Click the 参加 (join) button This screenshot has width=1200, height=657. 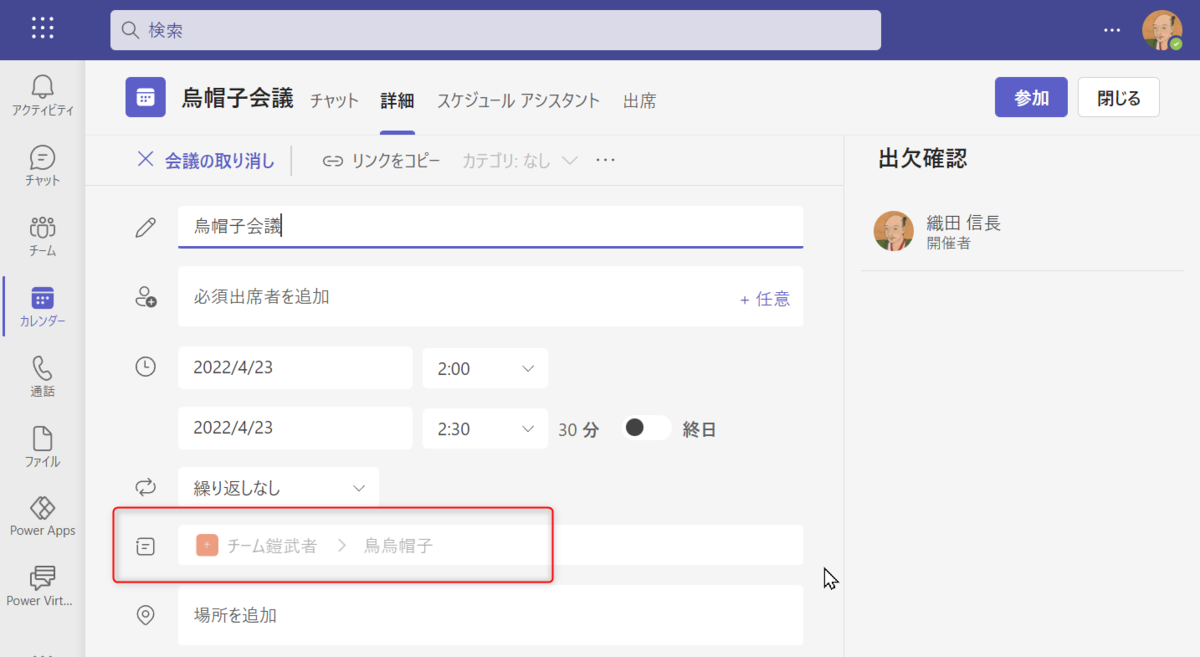(1031, 96)
